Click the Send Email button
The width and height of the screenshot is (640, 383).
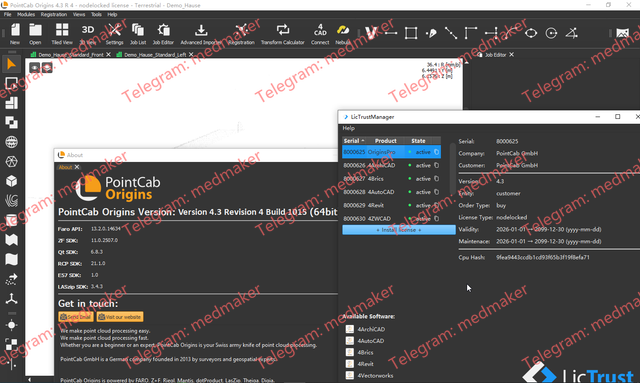tap(76, 317)
